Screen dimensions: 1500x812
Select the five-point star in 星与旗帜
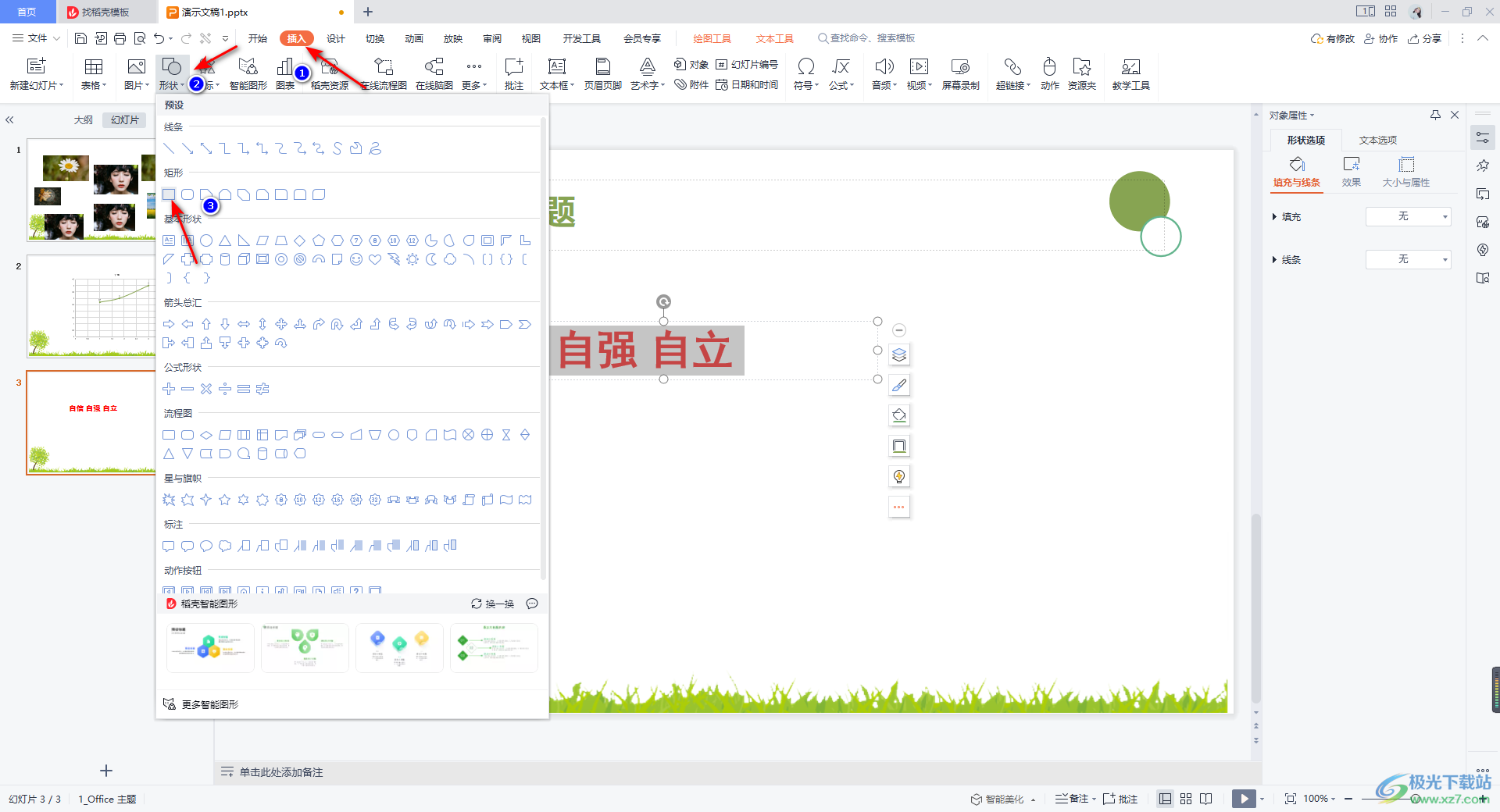[x=225, y=500]
